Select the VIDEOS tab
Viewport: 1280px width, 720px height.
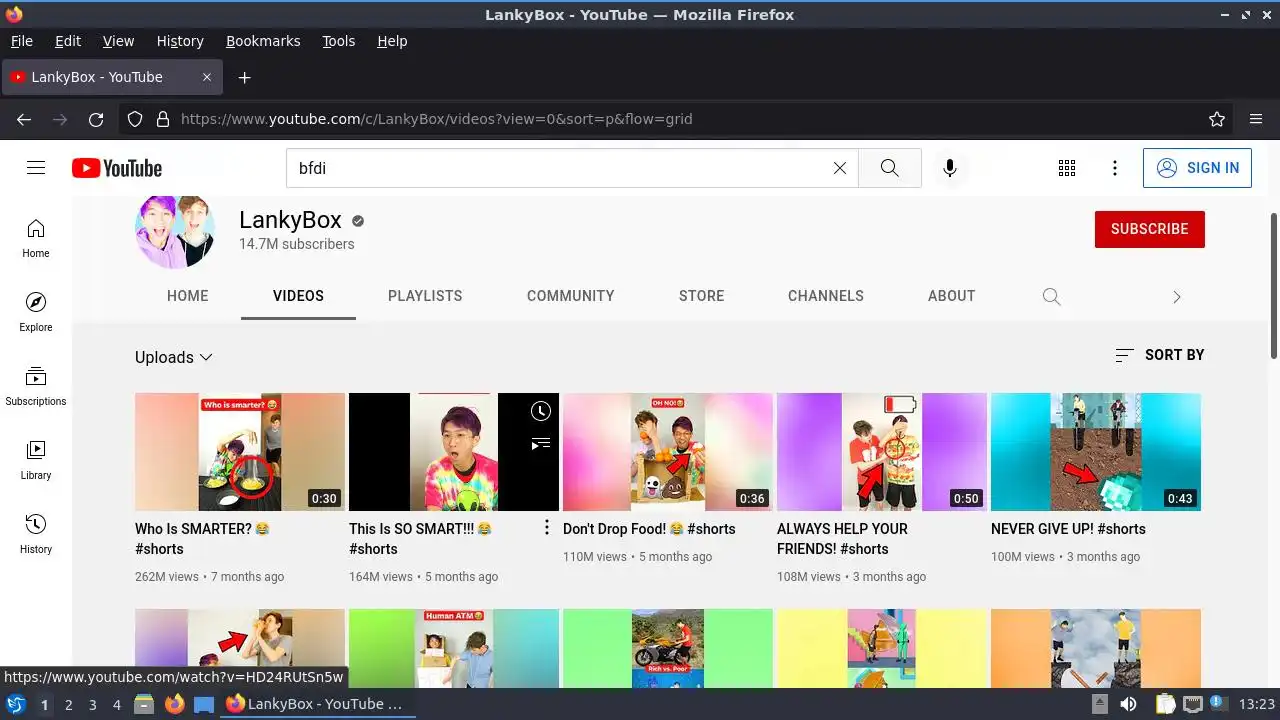click(x=298, y=296)
